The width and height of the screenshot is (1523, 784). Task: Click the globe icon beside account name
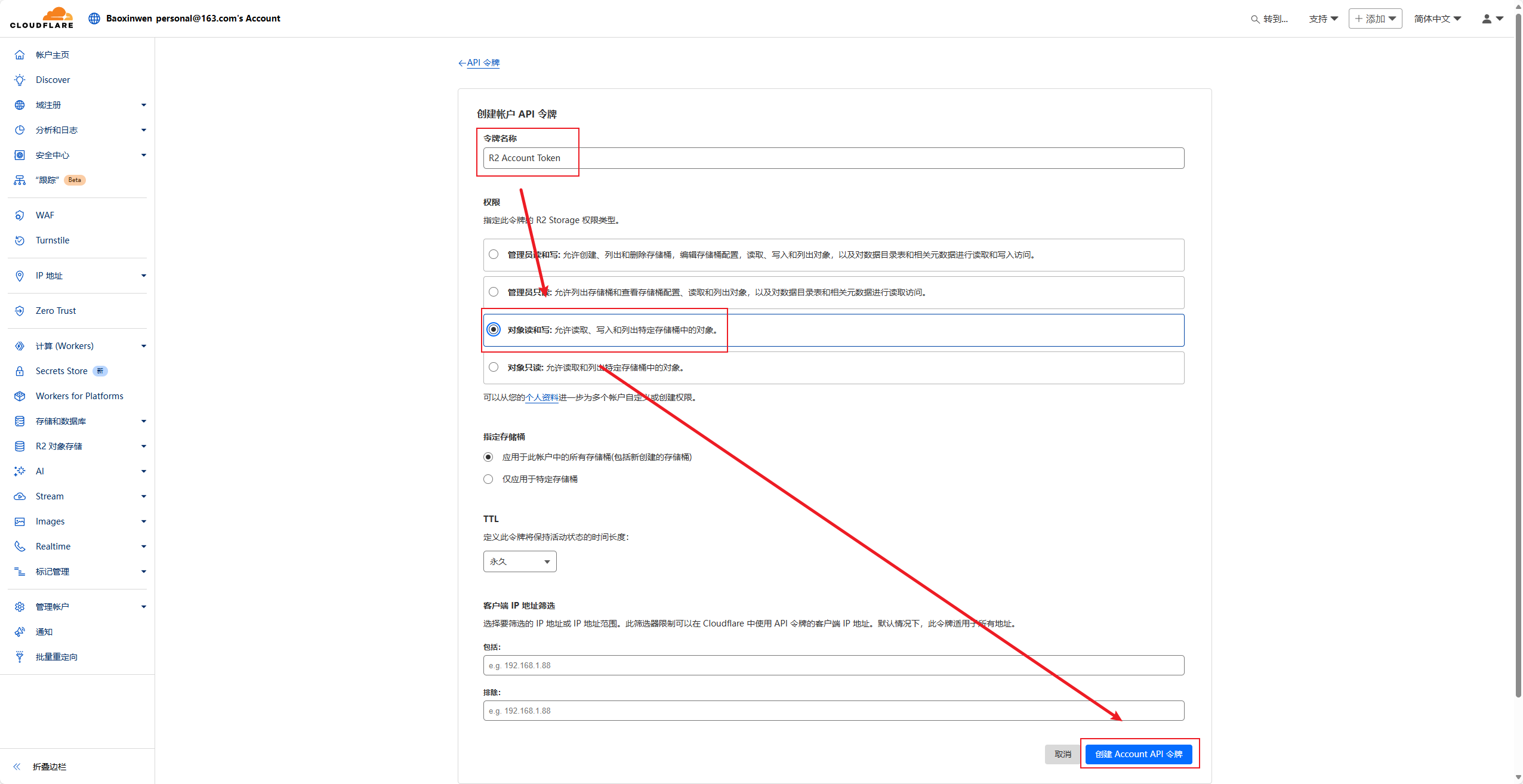(94, 18)
